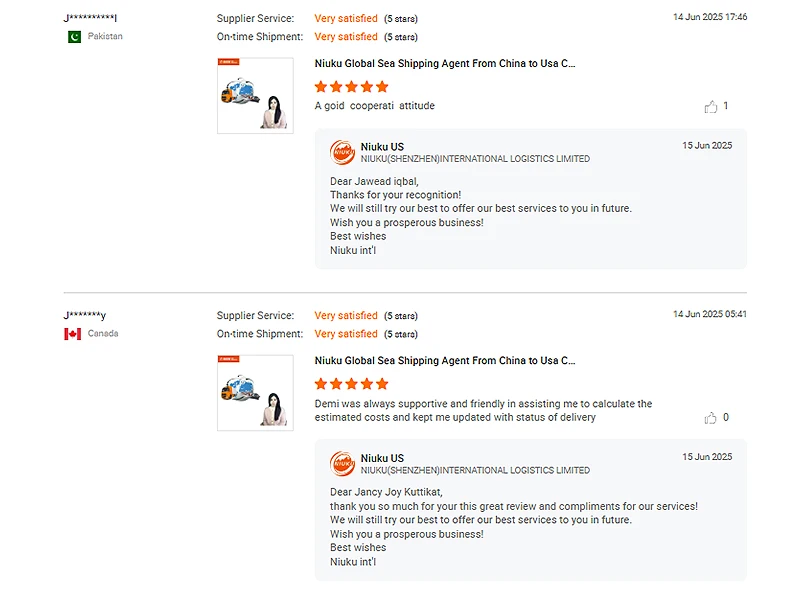Click five-star rating on first review

(x=351, y=87)
